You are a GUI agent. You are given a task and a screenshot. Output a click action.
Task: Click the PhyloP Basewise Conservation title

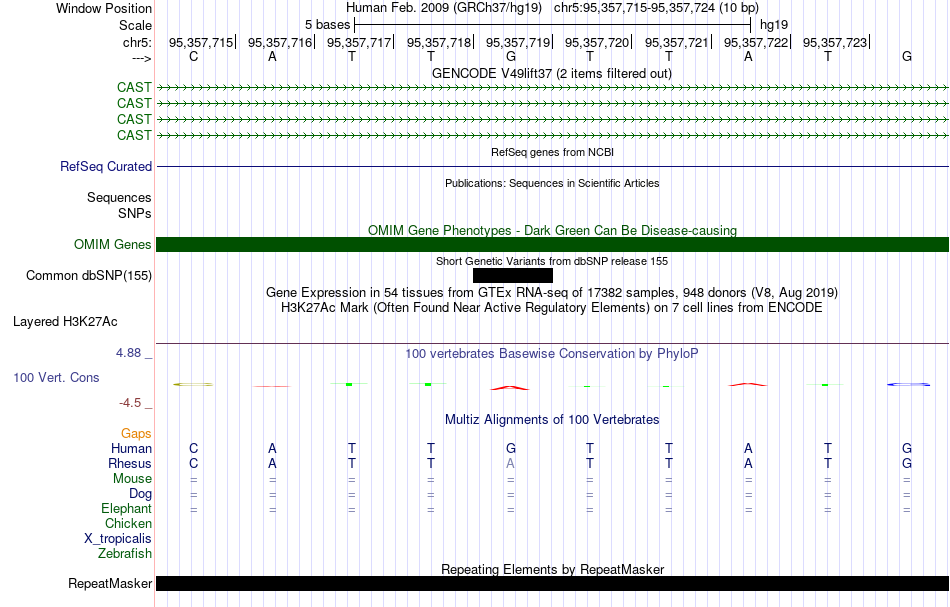click(552, 353)
